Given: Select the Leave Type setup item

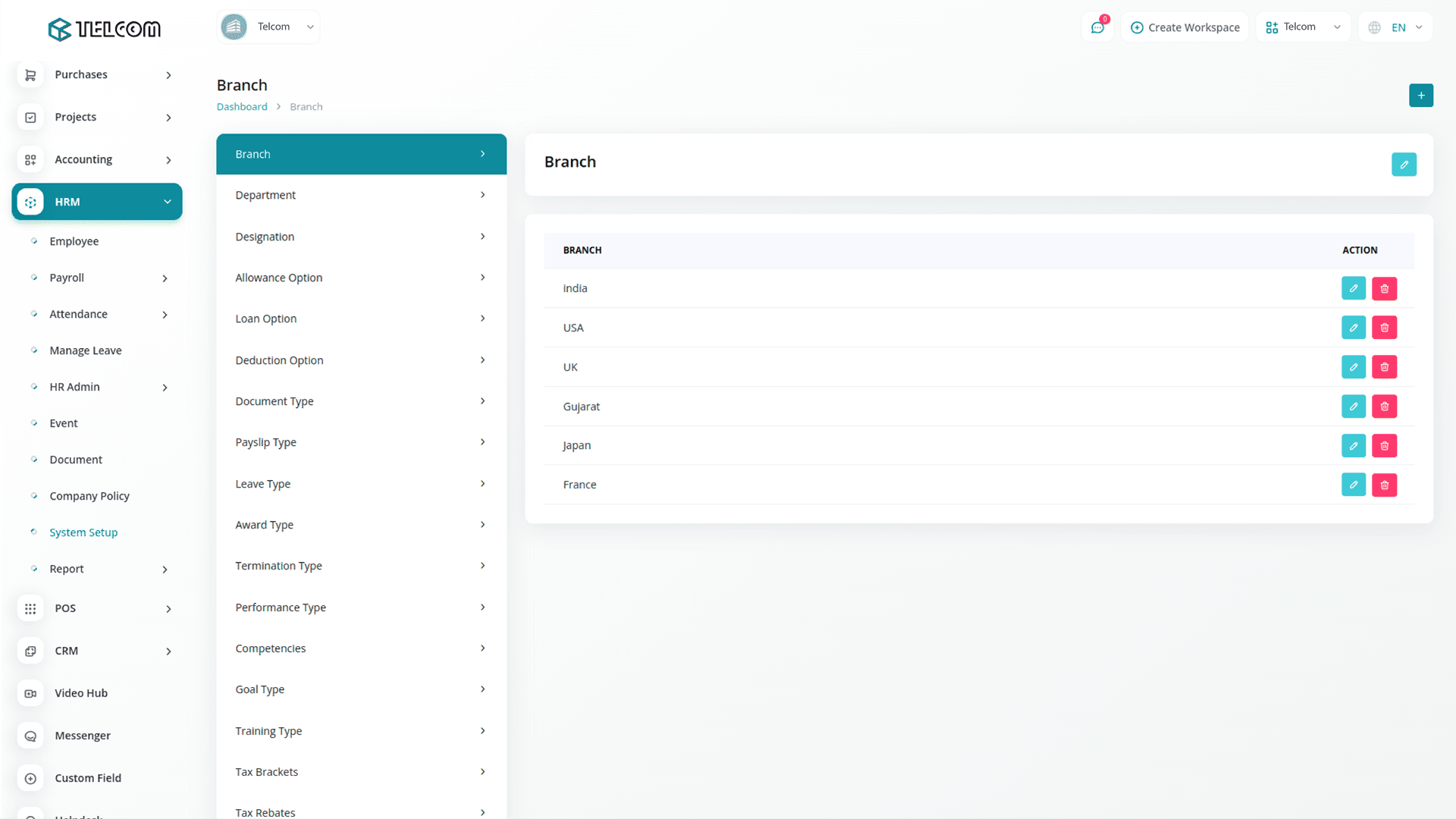Looking at the screenshot, I should [x=361, y=484].
